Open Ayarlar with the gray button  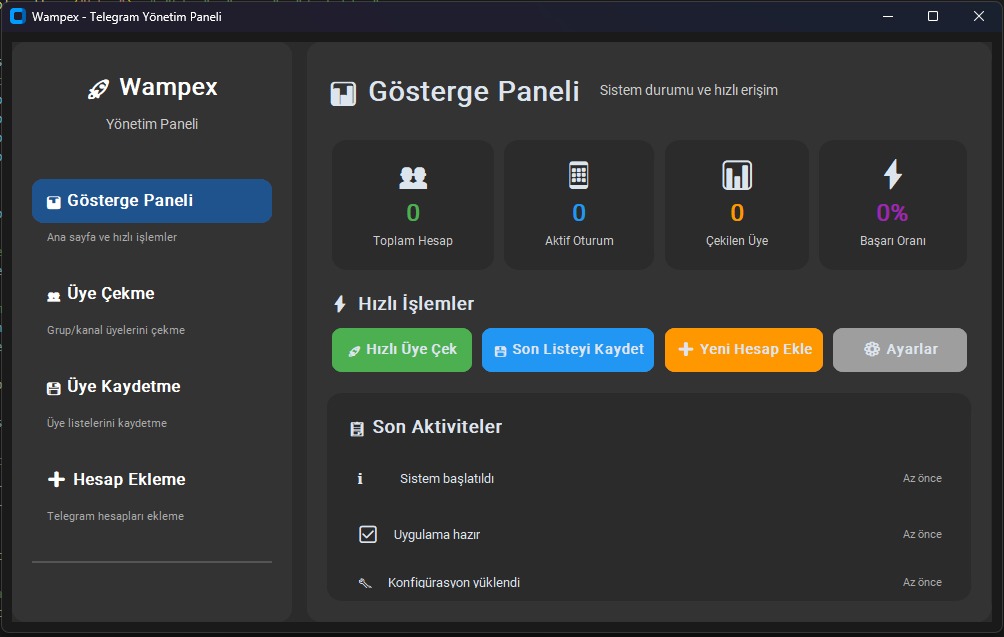900,350
